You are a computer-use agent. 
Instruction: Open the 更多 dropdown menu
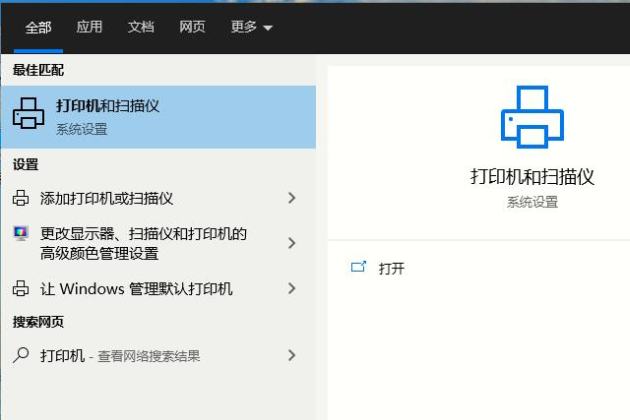tap(252, 27)
